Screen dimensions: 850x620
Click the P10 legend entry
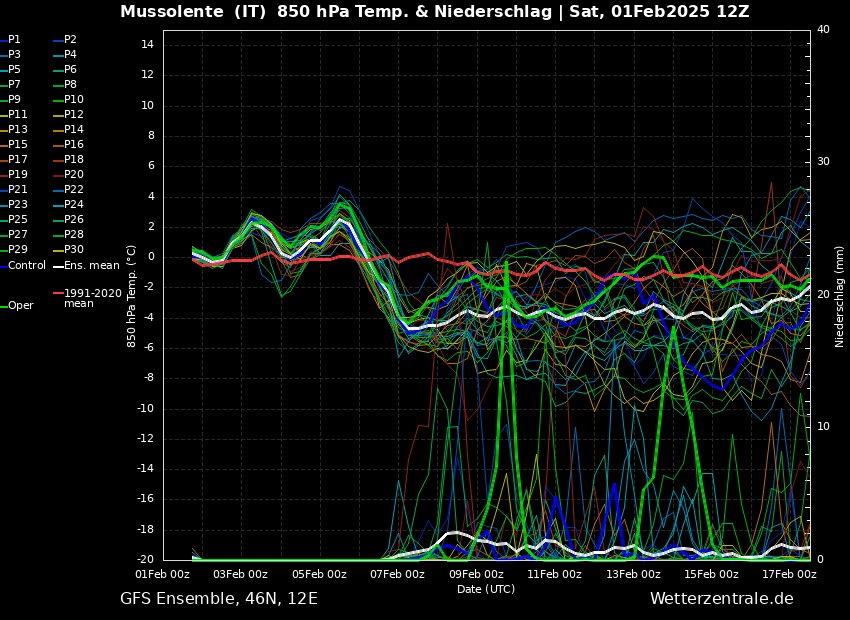click(x=74, y=99)
